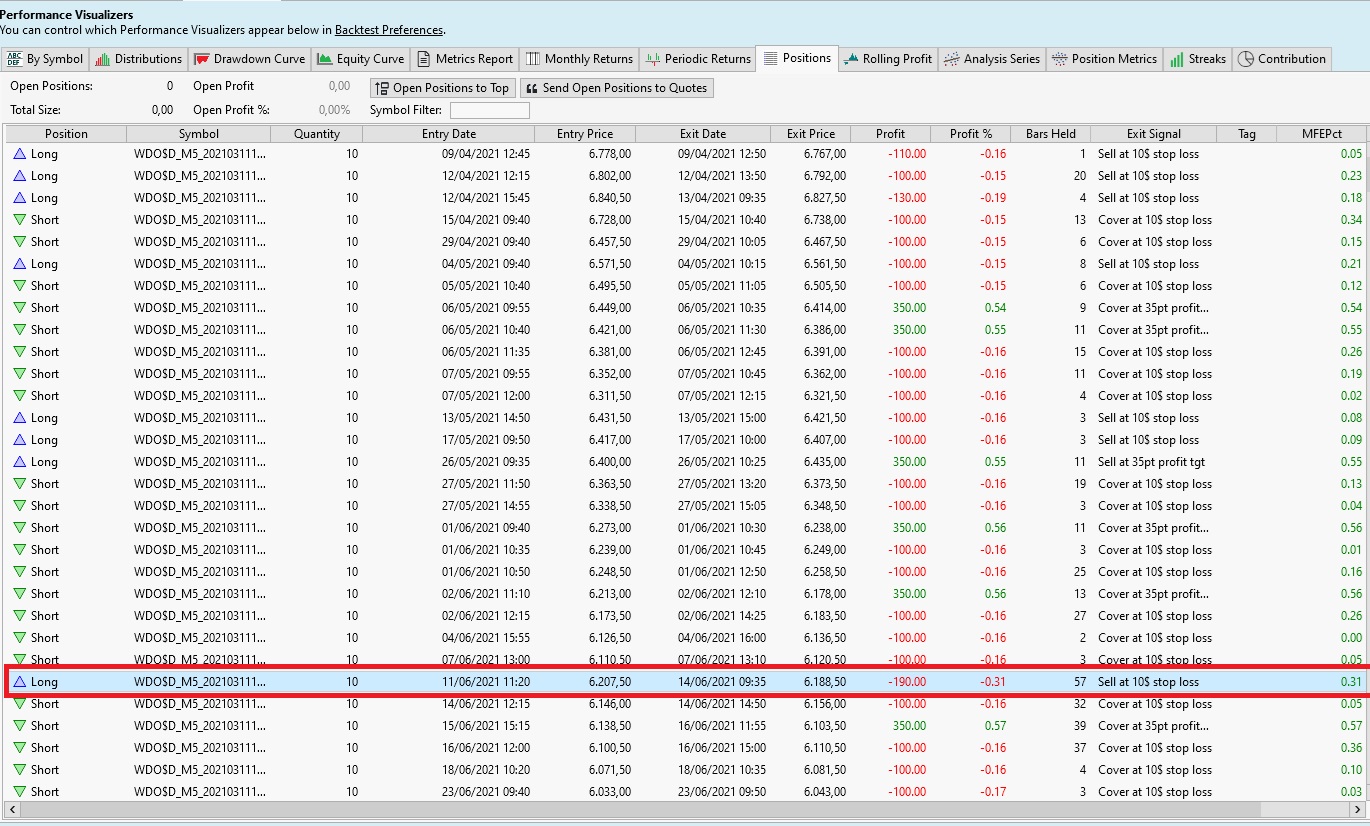Open the Analysis Series tab
The height and width of the screenshot is (826, 1370).
[992, 59]
